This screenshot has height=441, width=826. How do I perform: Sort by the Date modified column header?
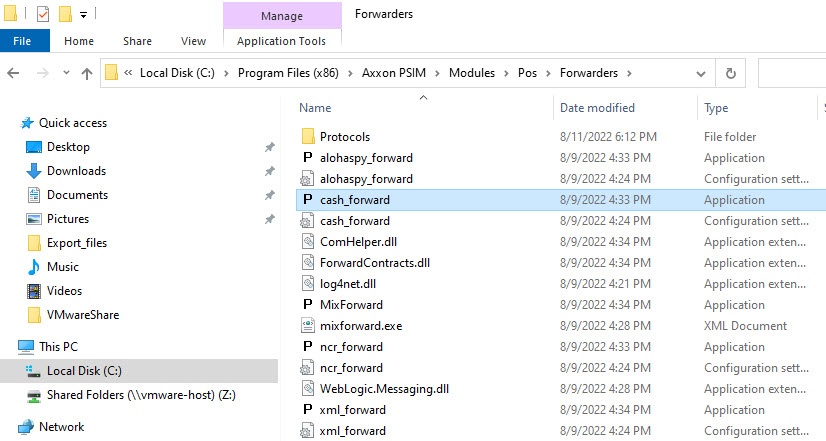(x=597, y=108)
